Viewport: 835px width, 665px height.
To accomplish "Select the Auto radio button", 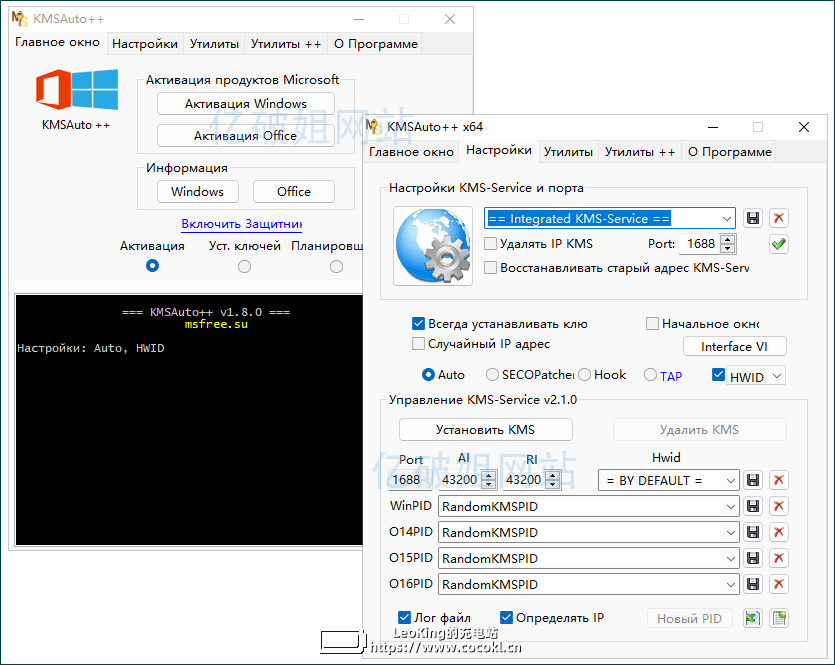I will (428, 375).
